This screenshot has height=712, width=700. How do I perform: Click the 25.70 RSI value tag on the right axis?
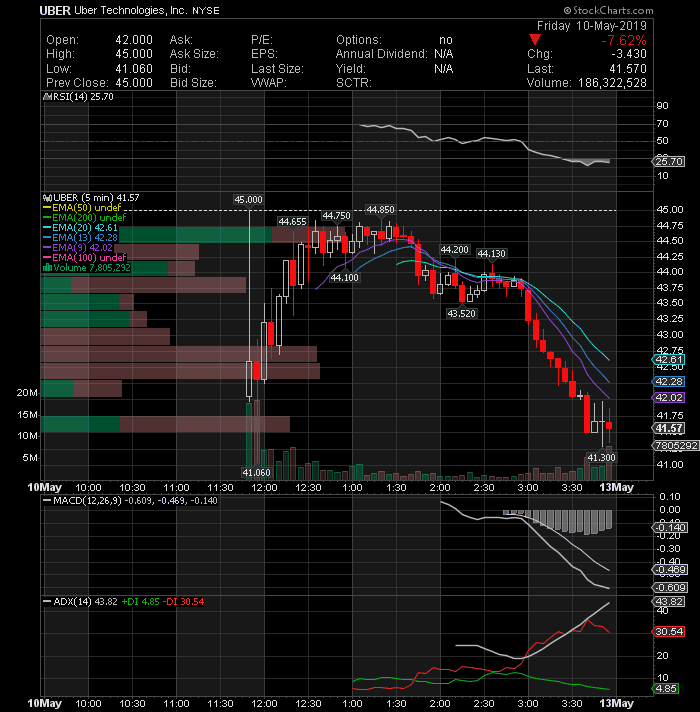[669, 162]
